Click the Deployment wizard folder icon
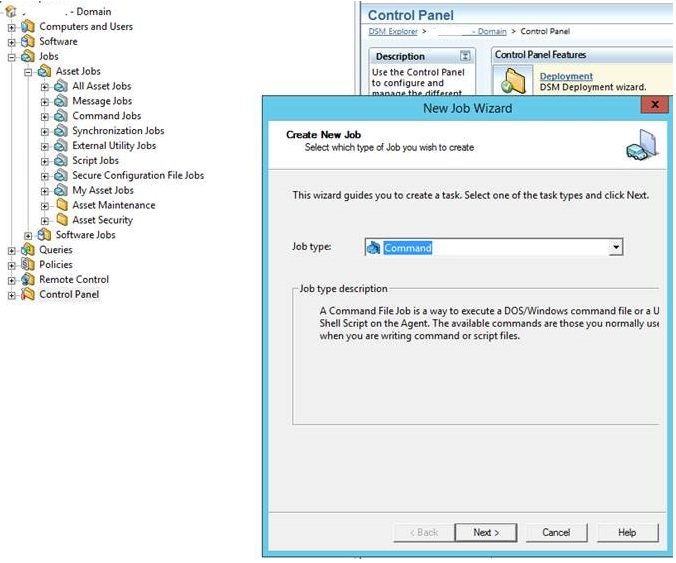The image size is (676, 563). 513,81
